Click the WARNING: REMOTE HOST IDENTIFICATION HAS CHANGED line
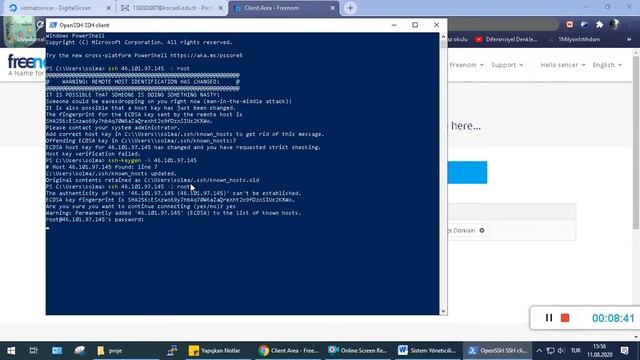Screen dimensions: 640x360 143,82
